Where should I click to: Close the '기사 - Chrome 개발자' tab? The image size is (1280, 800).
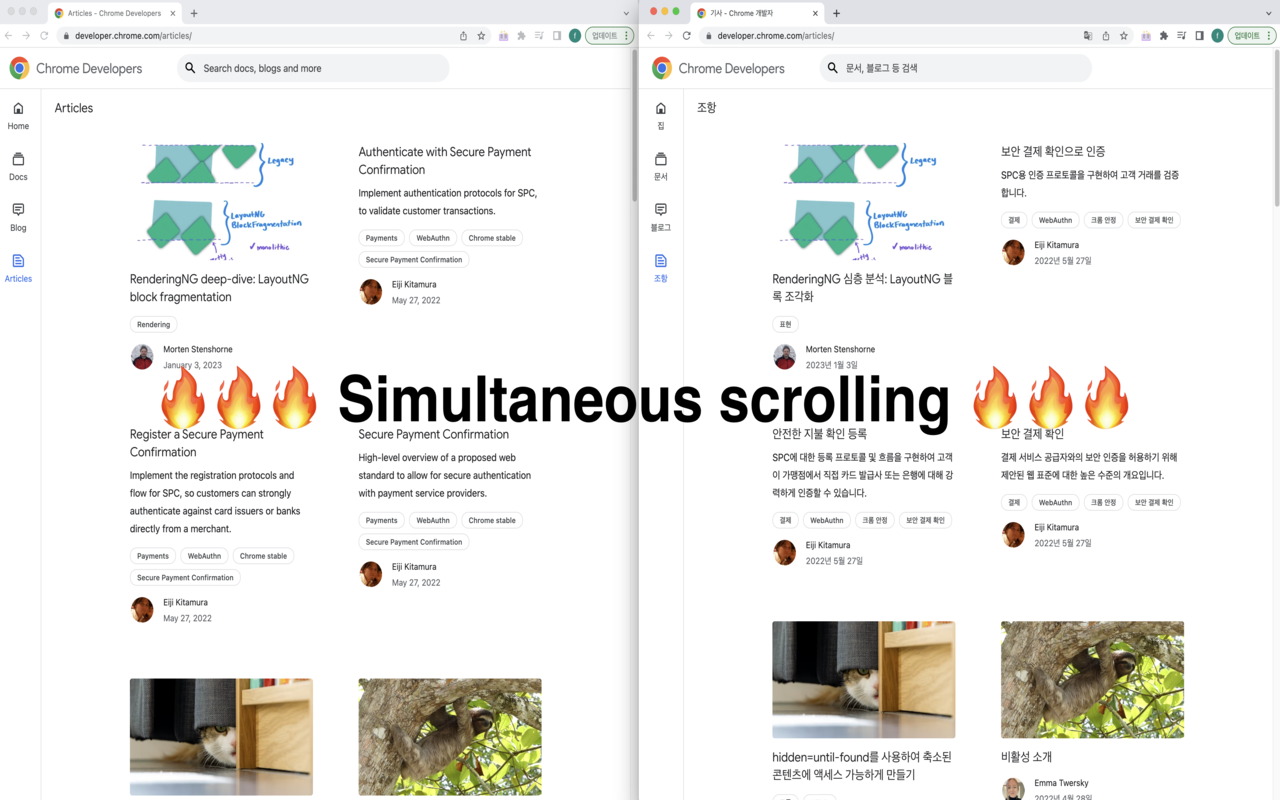816,13
